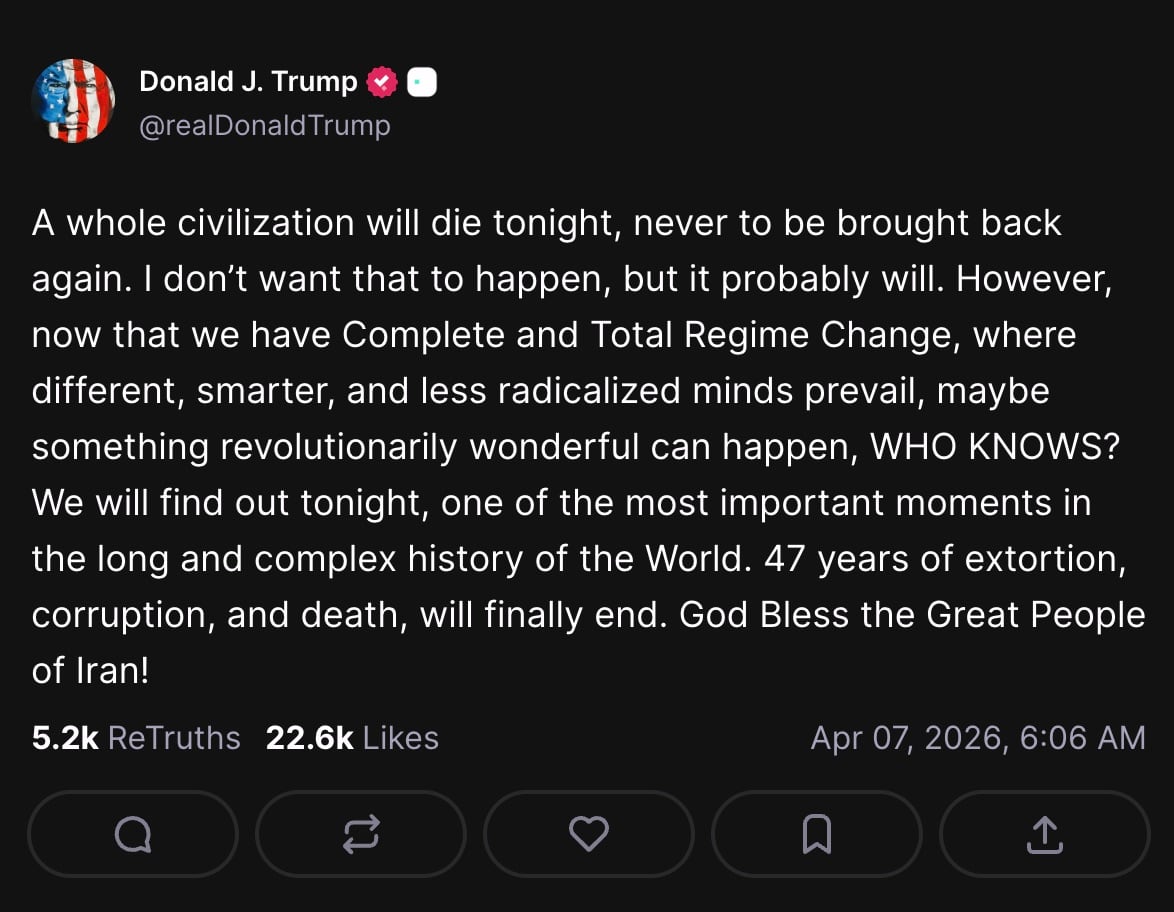View the 22.6k Likes list

(351, 738)
